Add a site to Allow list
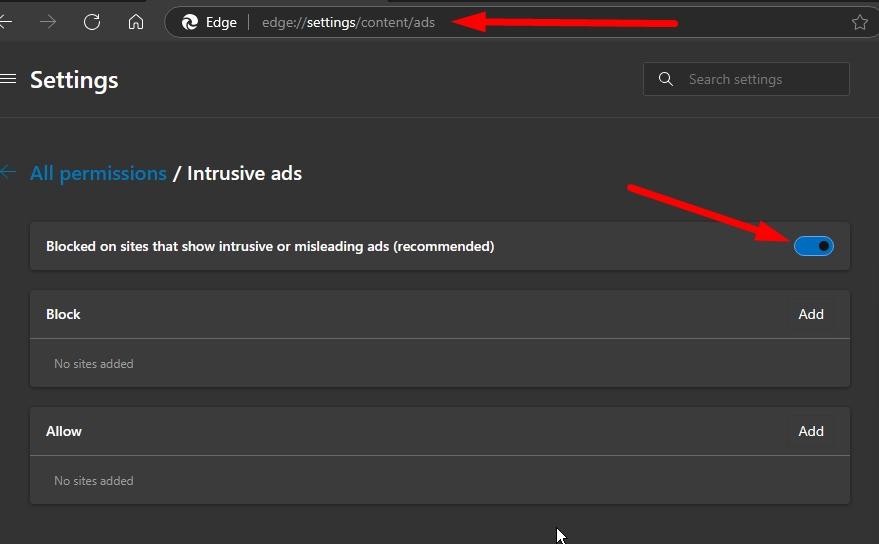This screenshot has height=544, width=879. coord(811,431)
